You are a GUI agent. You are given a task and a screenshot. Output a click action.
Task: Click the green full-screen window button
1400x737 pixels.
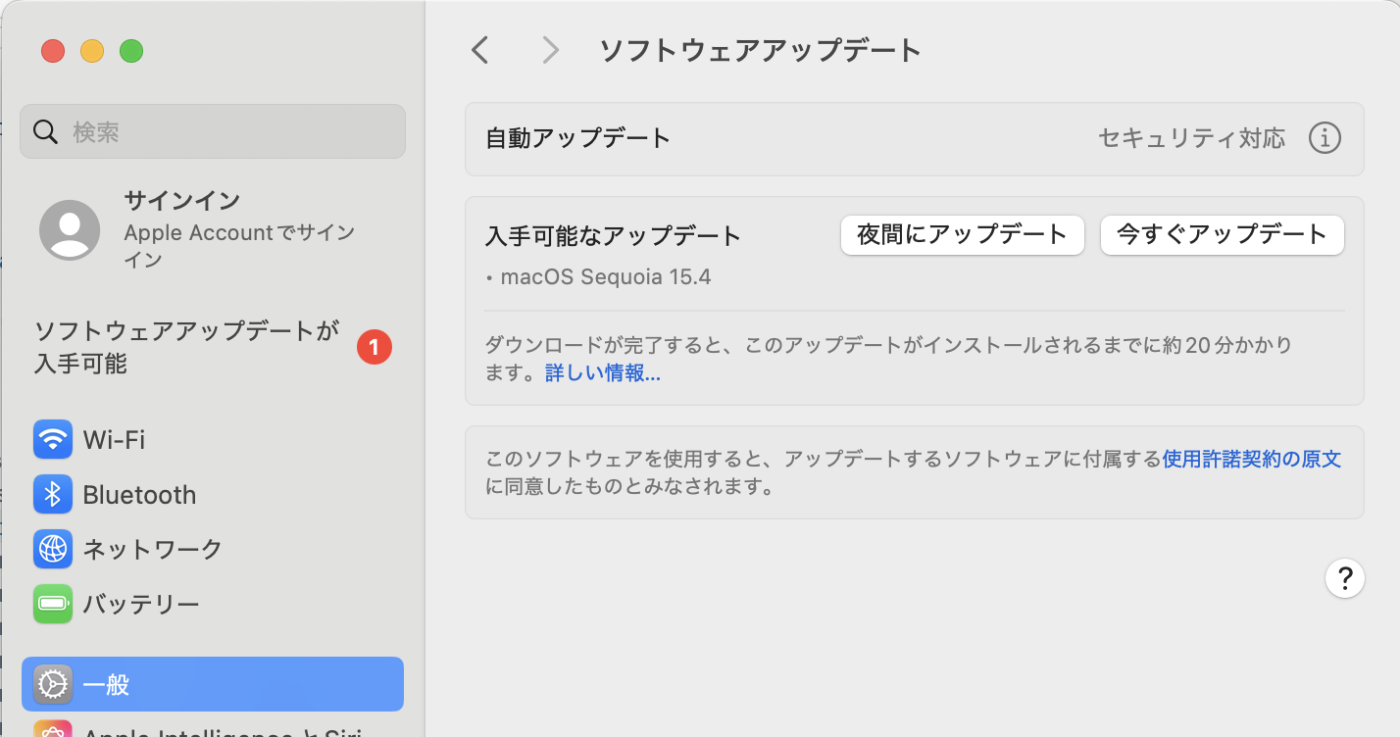(x=131, y=51)
